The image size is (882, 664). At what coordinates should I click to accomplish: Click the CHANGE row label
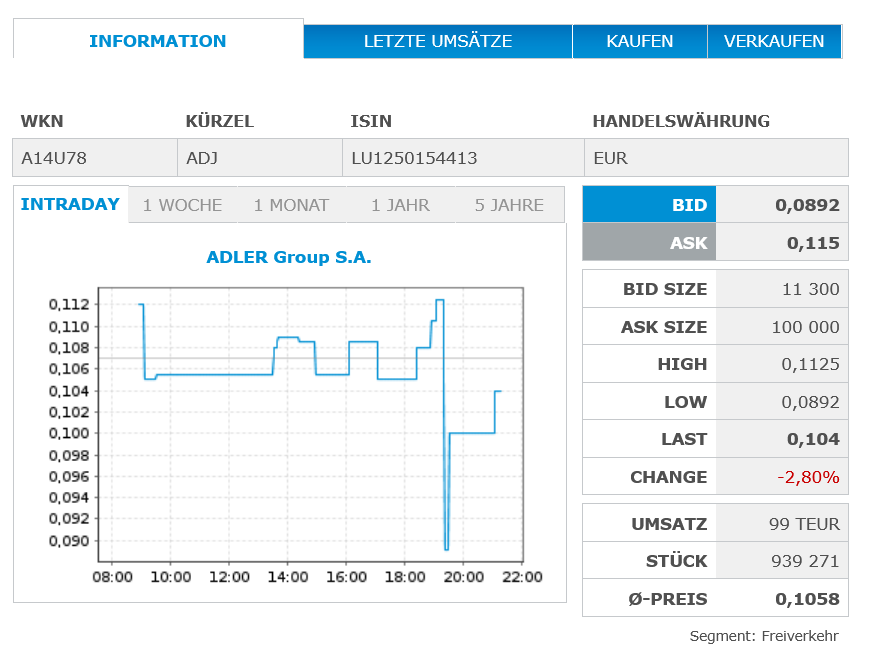[669, 477]
